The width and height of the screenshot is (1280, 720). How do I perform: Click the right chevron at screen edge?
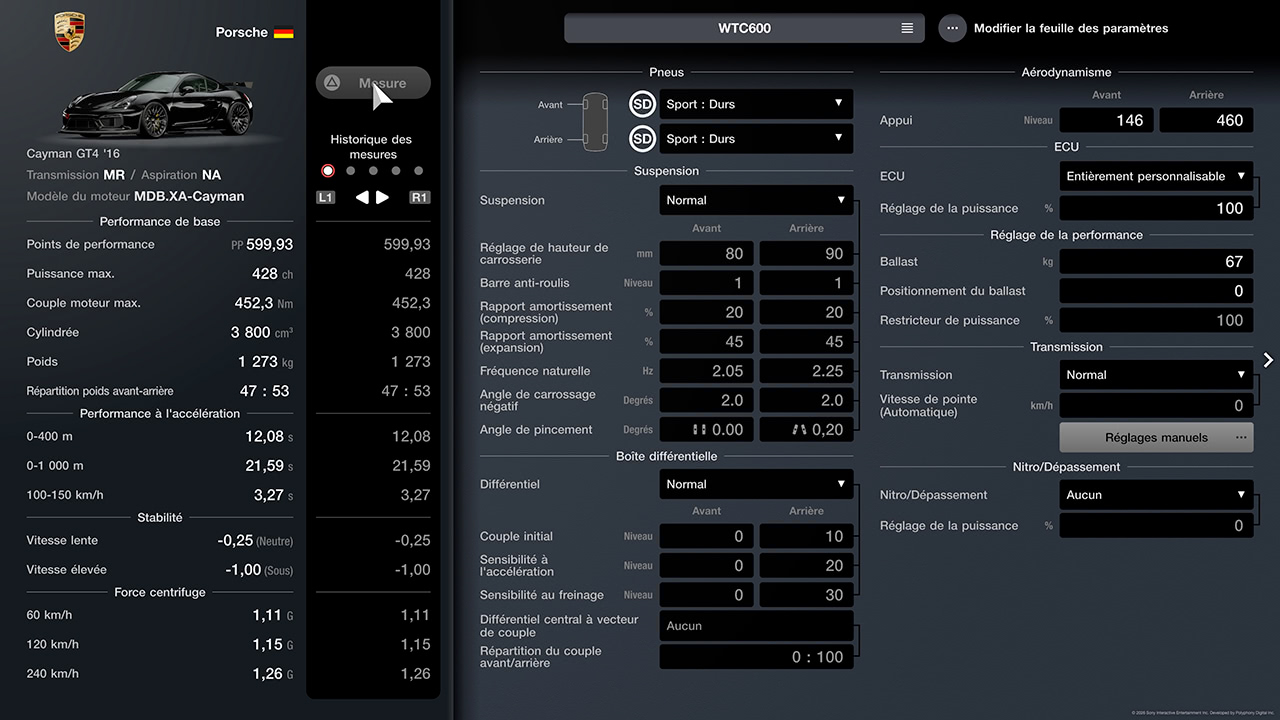pyautogui.click(x=1268, y=360)
